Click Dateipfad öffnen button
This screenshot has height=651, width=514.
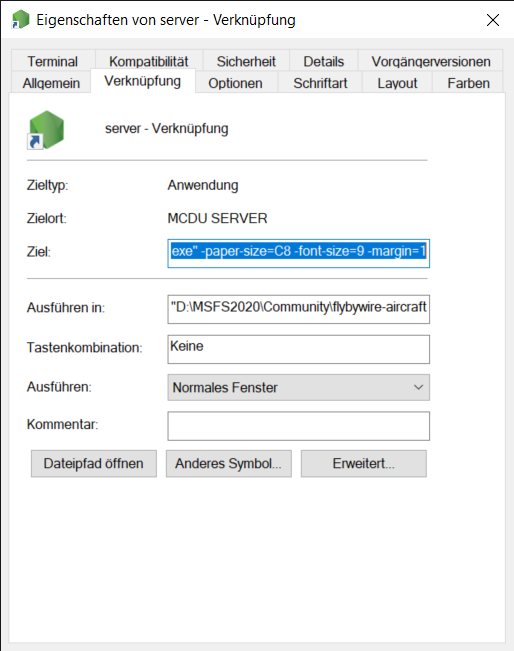[94, 463]
